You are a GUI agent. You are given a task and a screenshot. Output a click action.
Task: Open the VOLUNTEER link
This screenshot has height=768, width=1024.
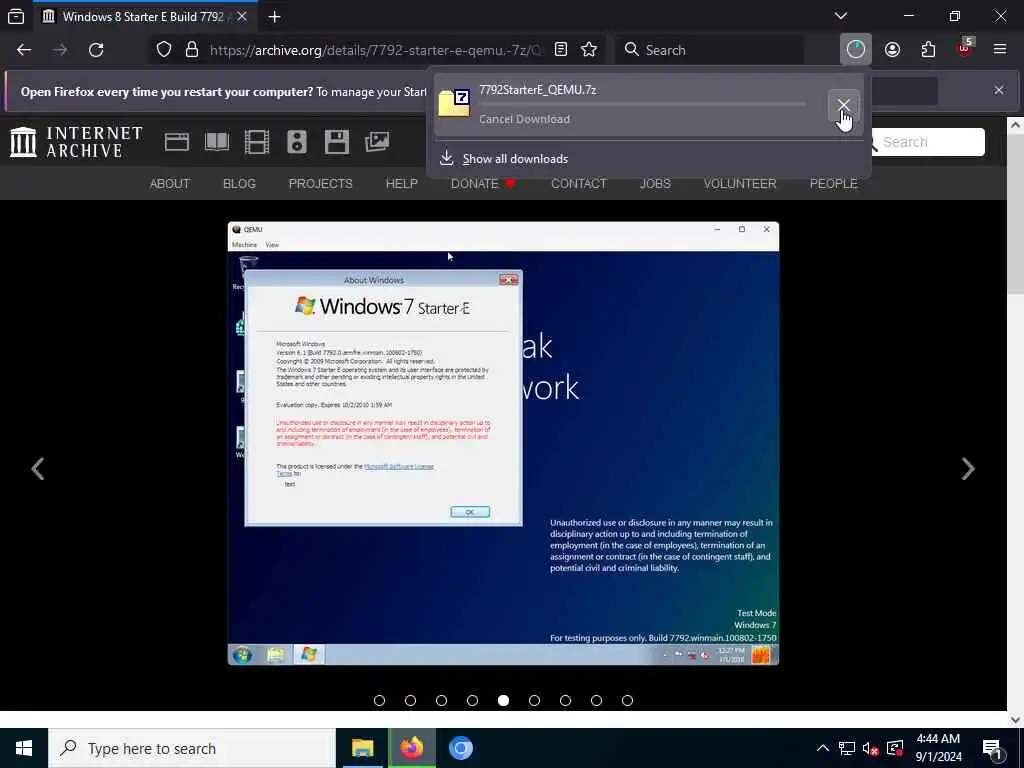click(x=740, y=184)
